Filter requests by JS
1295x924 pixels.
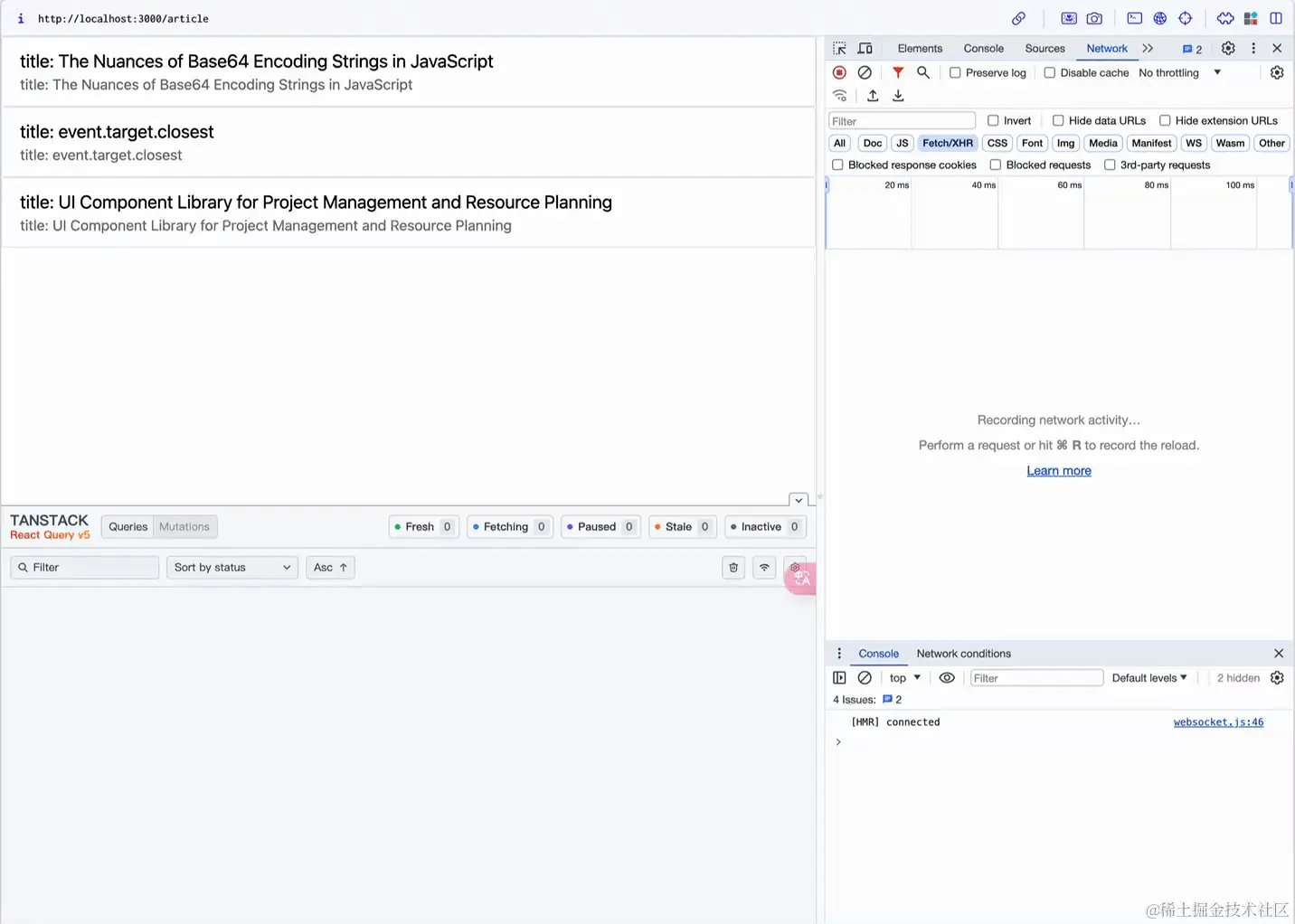(x=902, y=143)
